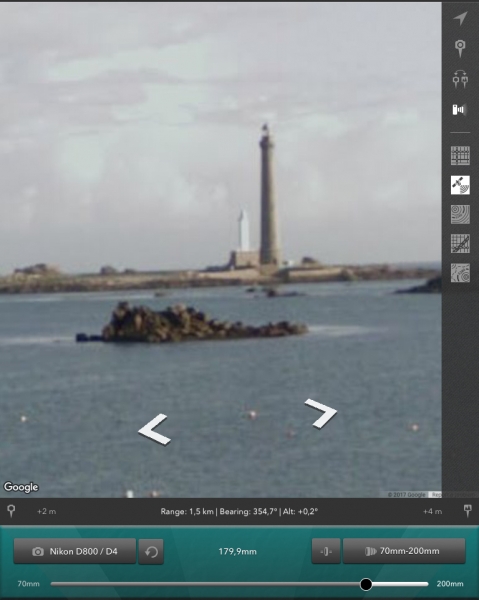
Task: Open the Nikon D800 / D4 camera selector
Action: [x=75, y=551]
